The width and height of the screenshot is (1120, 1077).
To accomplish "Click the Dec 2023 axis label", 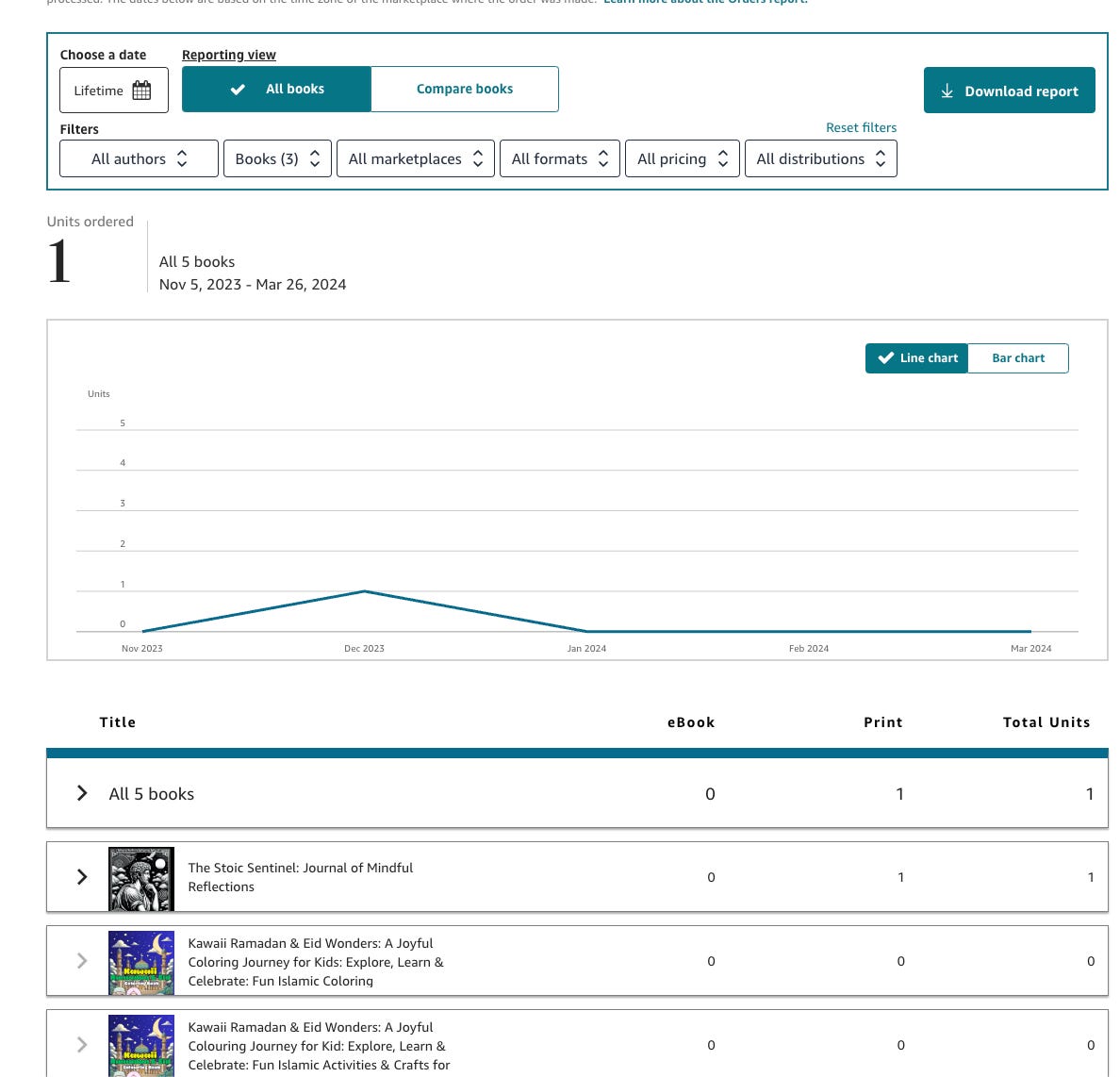I will coord(364,648).
